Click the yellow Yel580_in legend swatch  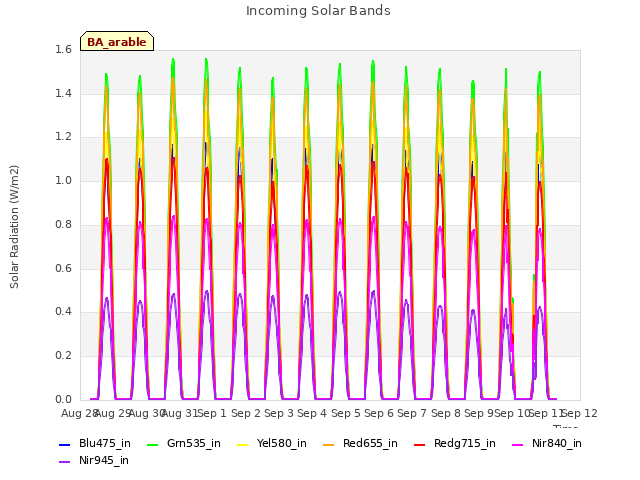(x=242, y=444)
